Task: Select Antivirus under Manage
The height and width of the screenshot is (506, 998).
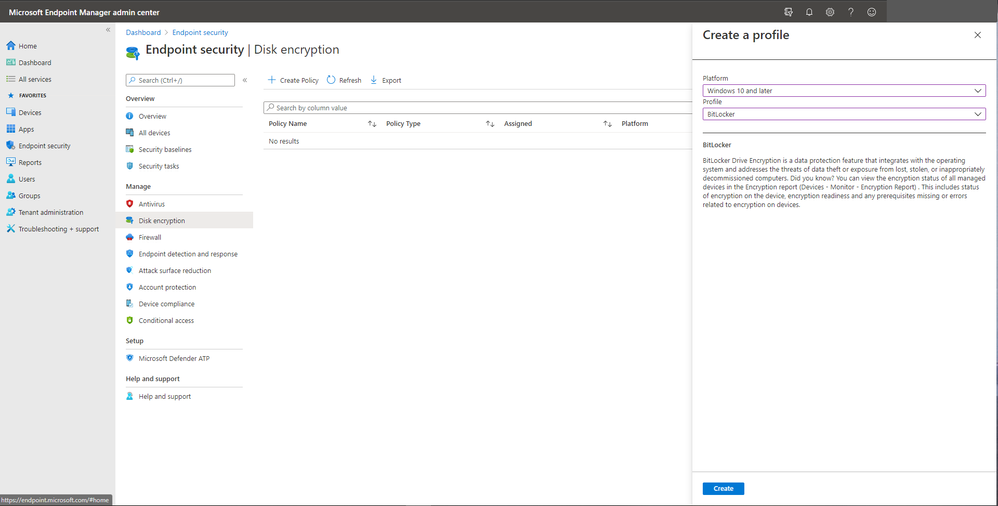Action: [152, 204]
